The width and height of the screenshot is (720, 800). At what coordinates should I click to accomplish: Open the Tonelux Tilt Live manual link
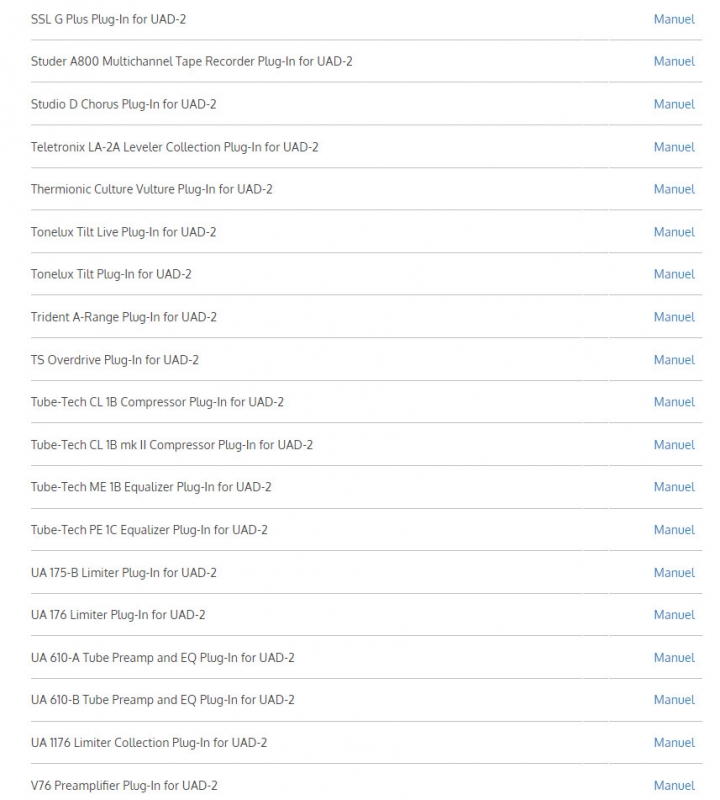pos(674,232)
